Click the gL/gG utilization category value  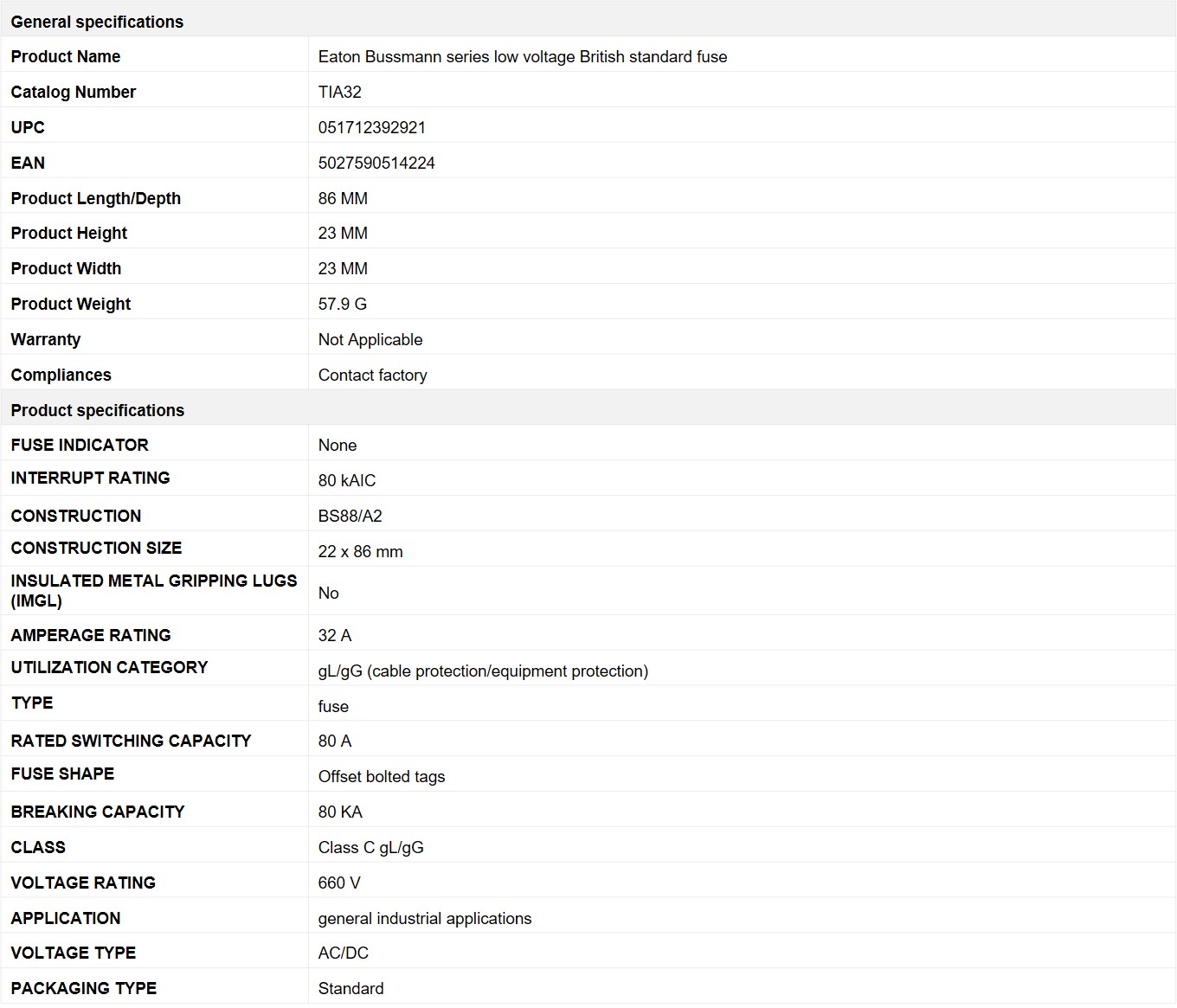pyautogui.click(x=483, y=671)
